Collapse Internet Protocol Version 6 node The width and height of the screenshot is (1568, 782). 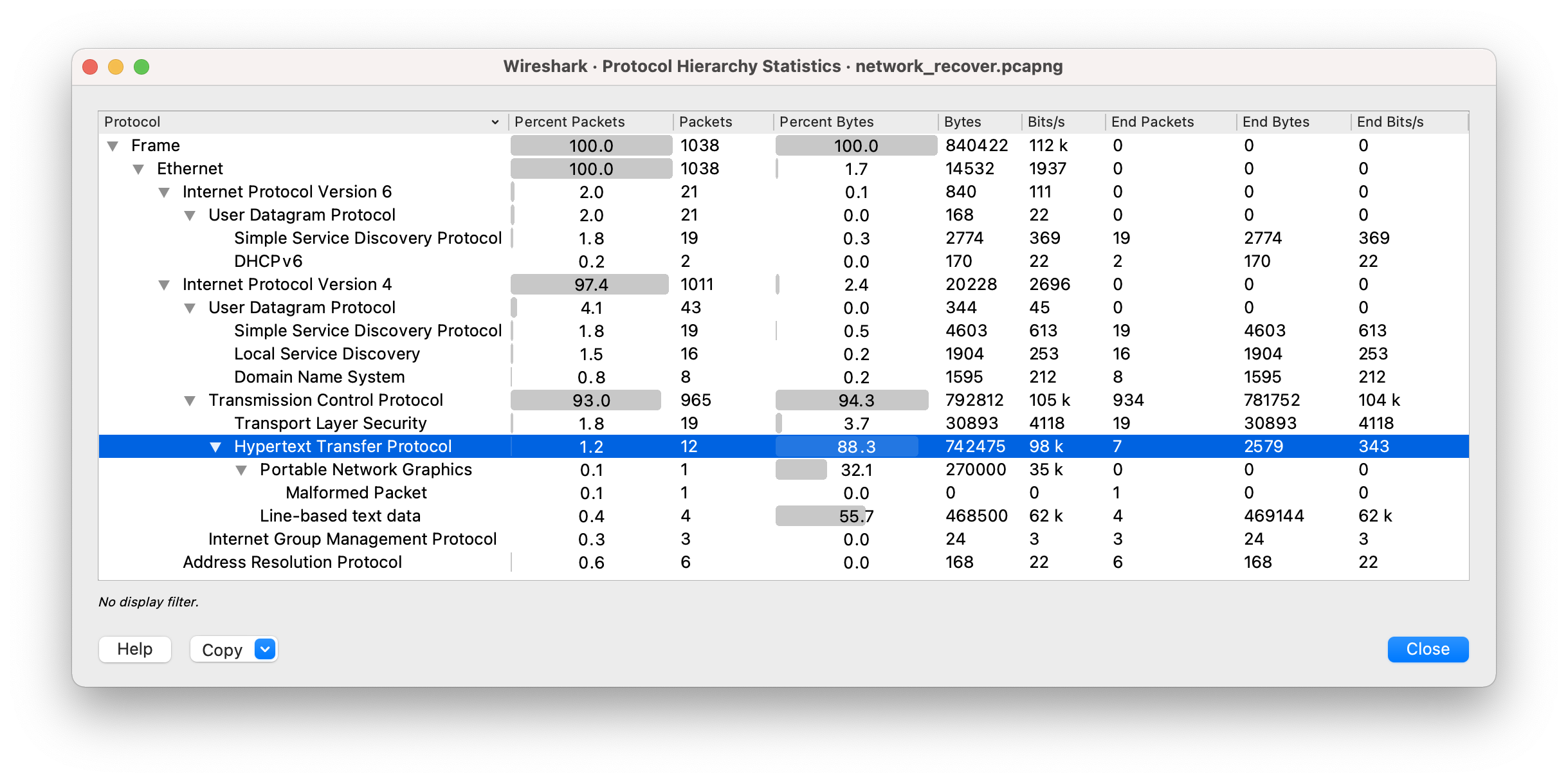click(x=164, y=192)
